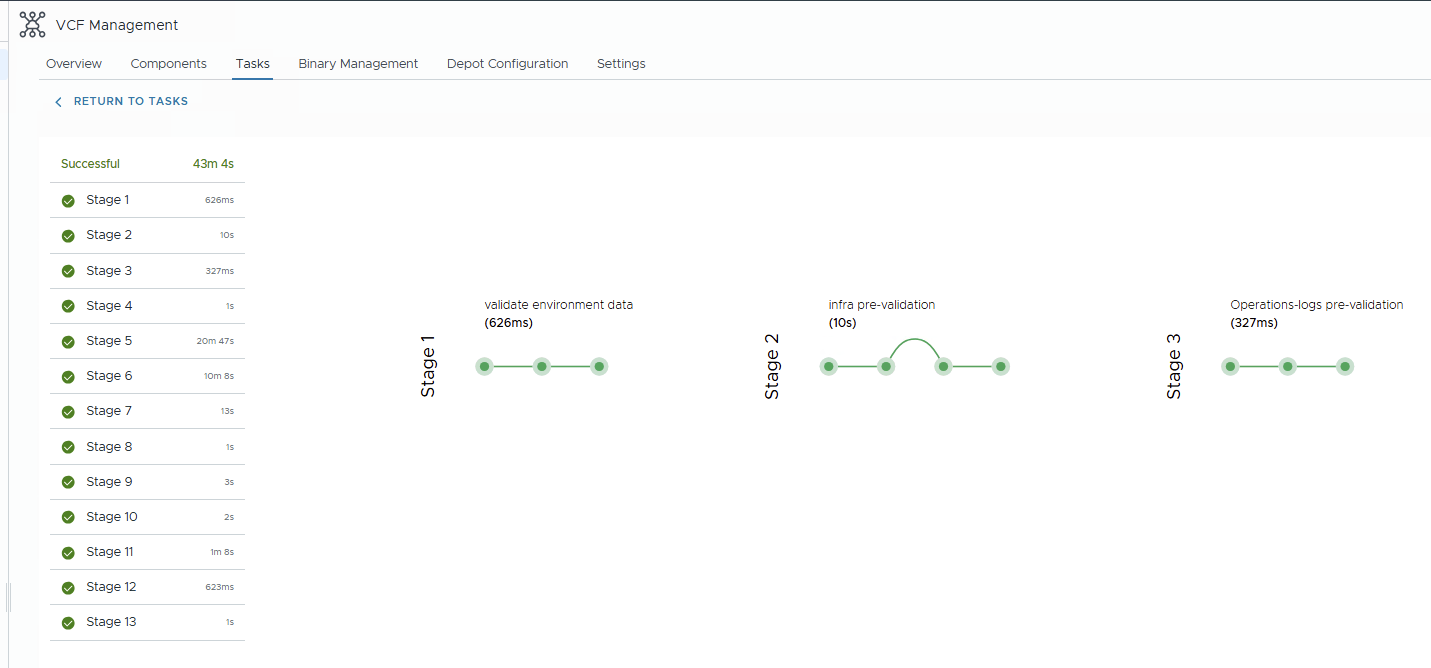This screenshot has height=668, width=1431.
Task: Expand Stage 6 in the stage list
Action: 107,376
